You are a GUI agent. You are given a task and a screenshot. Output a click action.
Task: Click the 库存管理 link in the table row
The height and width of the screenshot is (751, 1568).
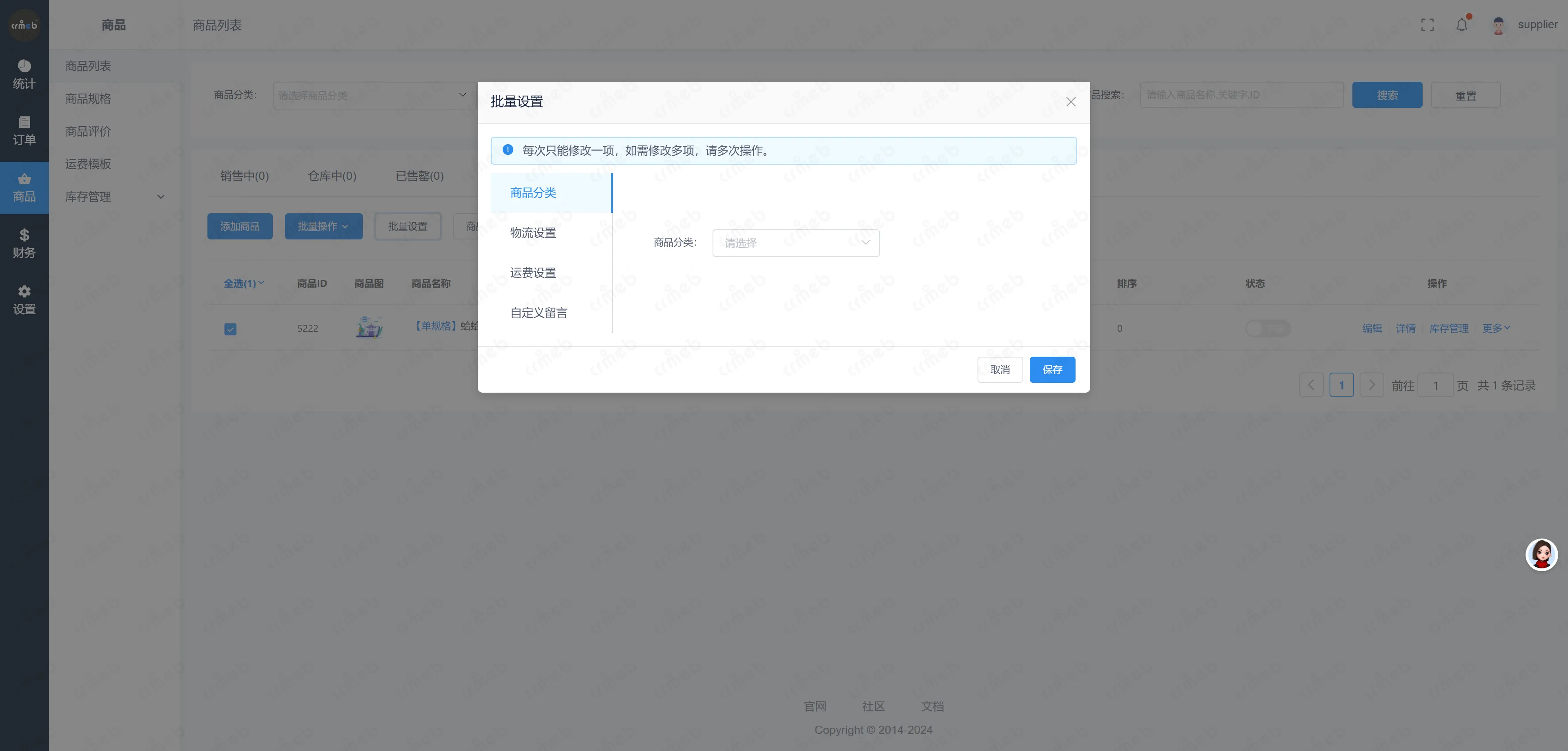1449,328
